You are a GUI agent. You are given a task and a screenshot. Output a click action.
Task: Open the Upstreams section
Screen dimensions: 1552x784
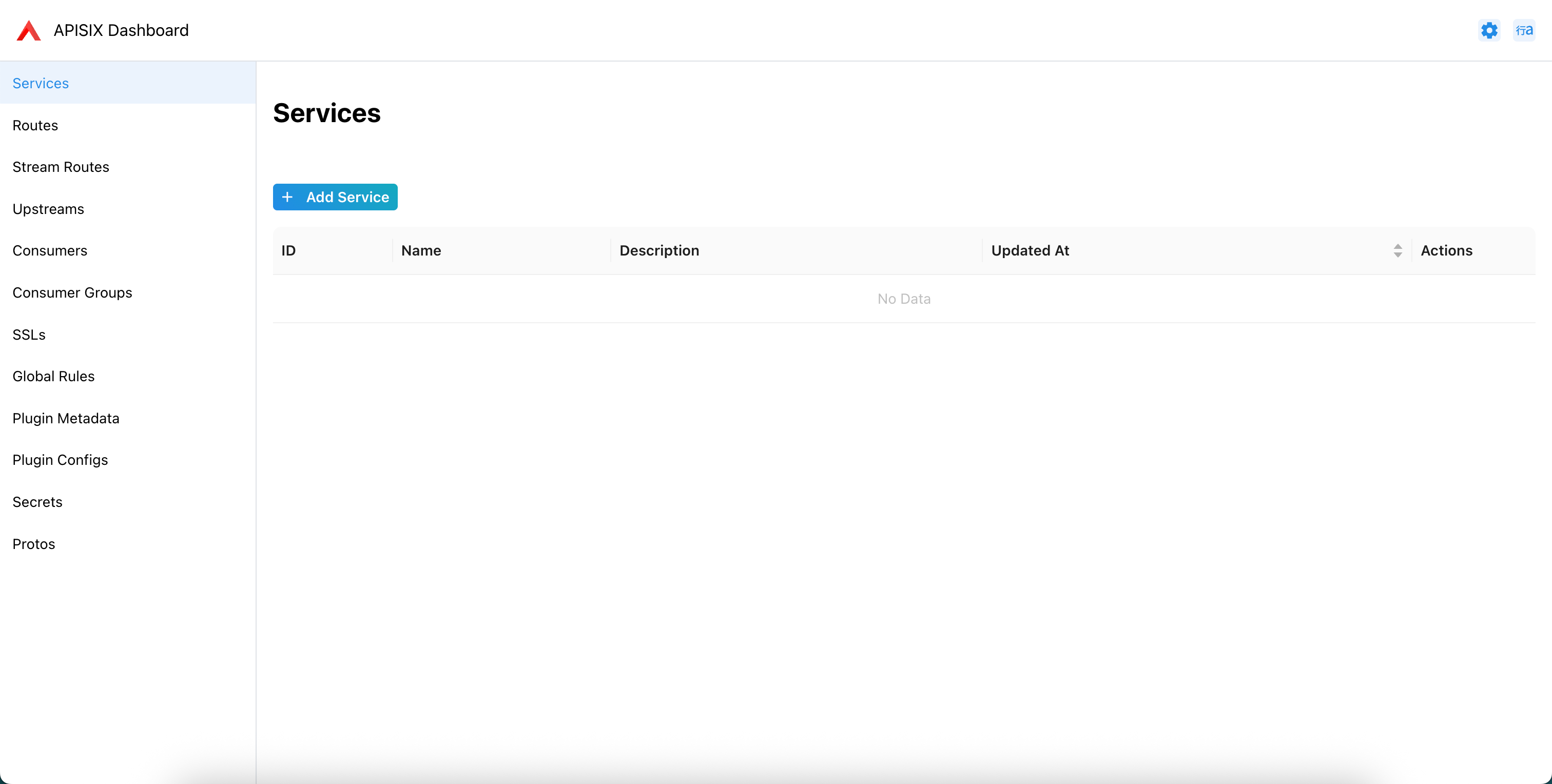(x=48, y=208)
